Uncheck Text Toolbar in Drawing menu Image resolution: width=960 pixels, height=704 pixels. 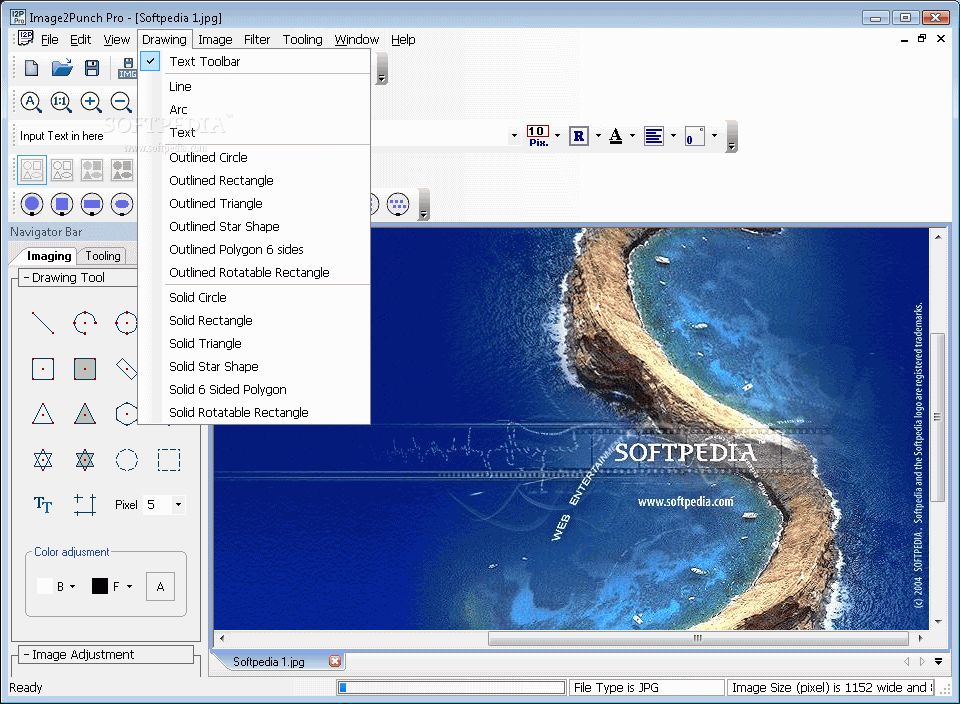[255, 61]
